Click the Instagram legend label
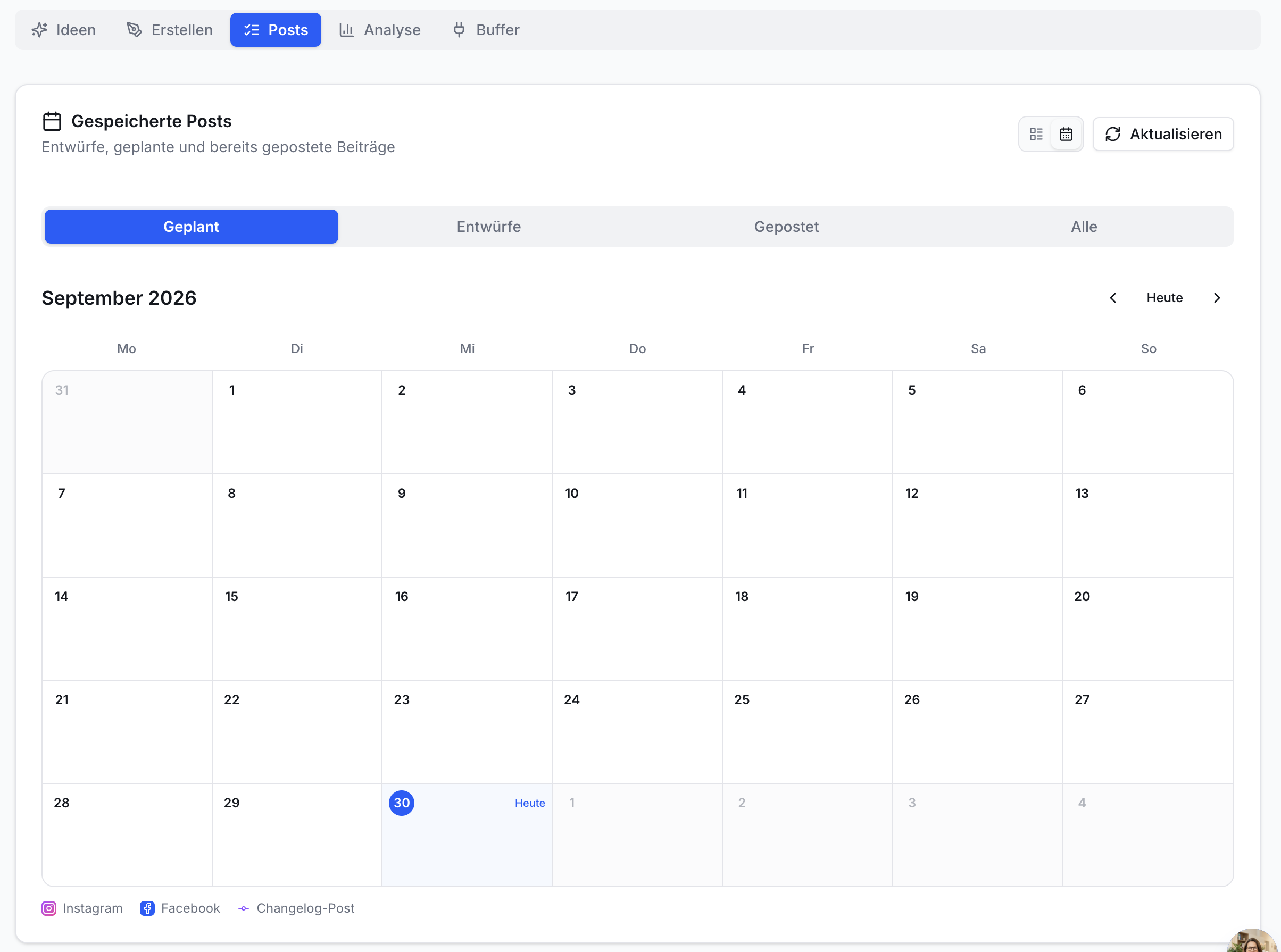This screenshot has width=1281, height=952. (x=92, y=908)
